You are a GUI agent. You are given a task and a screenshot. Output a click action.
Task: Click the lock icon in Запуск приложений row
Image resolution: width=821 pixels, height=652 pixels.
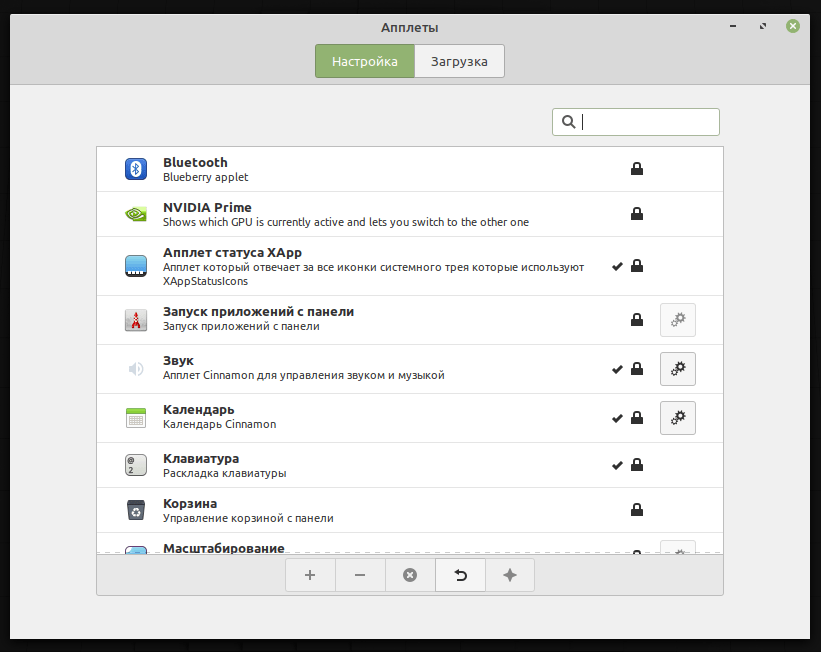pos(637,319)
